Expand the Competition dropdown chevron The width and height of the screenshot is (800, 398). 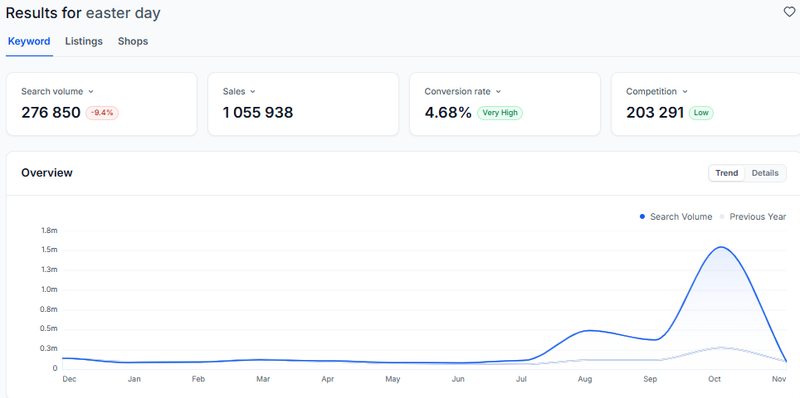[x=685, y=92]
